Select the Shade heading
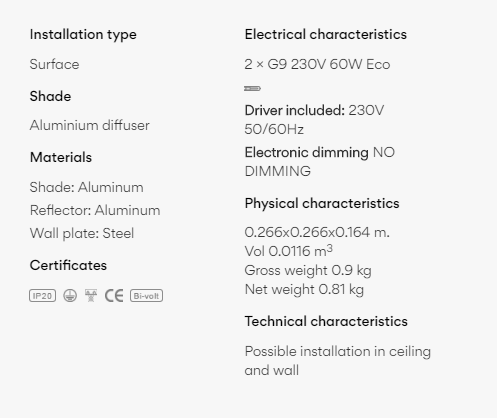Viewport: 497px width, 418px height. click(x=50, y=96)
